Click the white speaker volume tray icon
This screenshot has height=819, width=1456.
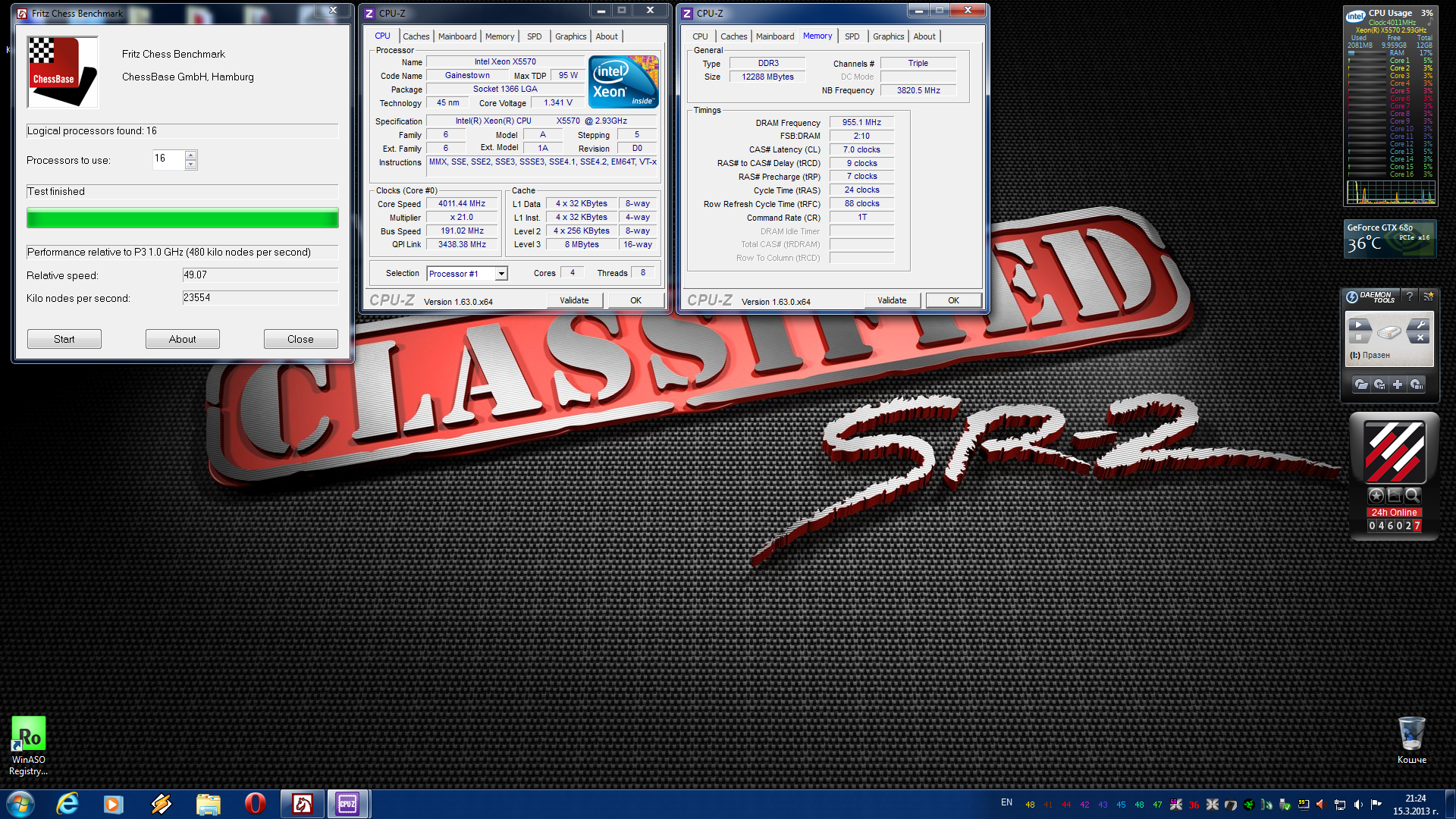pyautogui.click(x=1357, y=805)
